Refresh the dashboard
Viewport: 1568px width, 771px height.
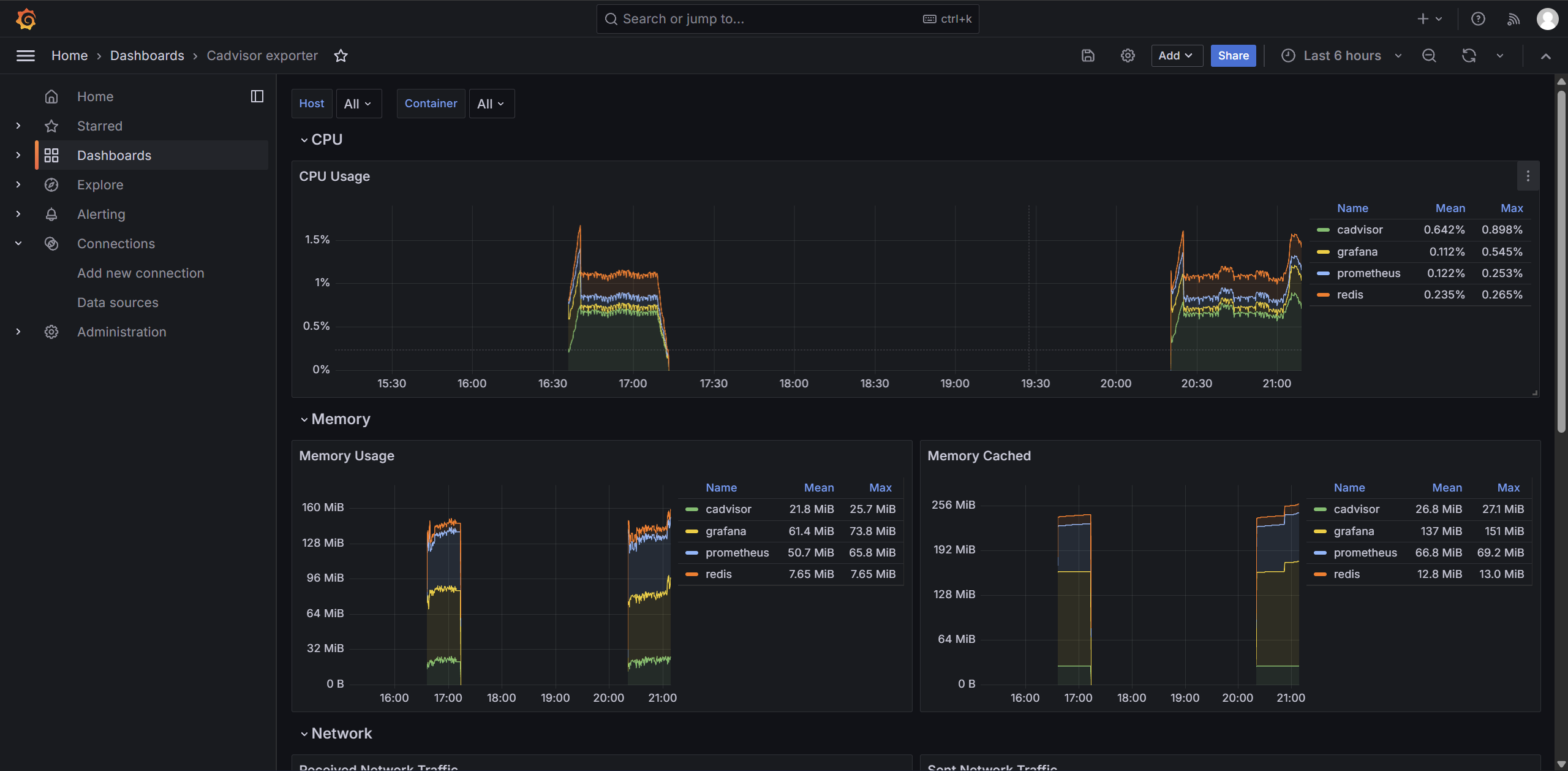point(1469,56)
